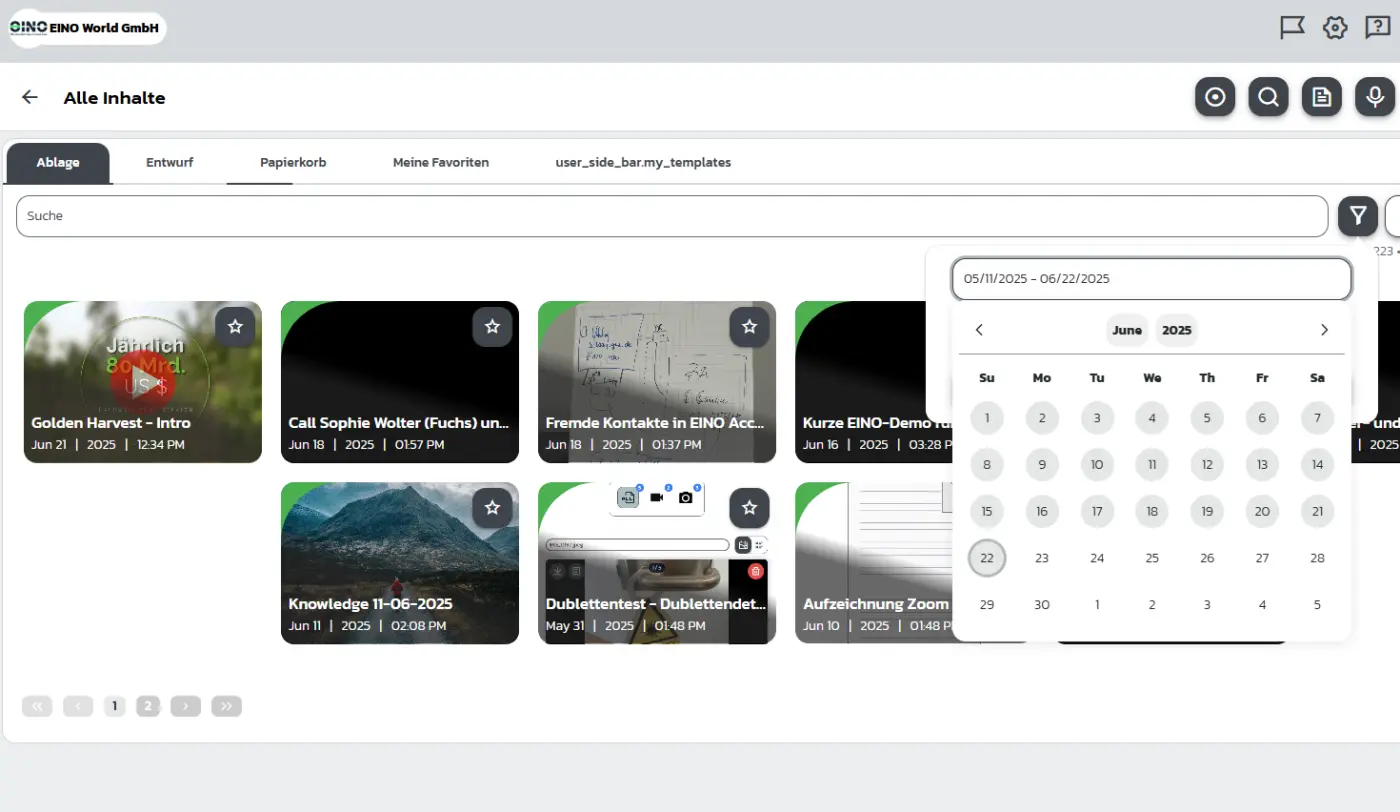1400x812 pixels.
Task: Go to first page of results
Action: [37, 706]
